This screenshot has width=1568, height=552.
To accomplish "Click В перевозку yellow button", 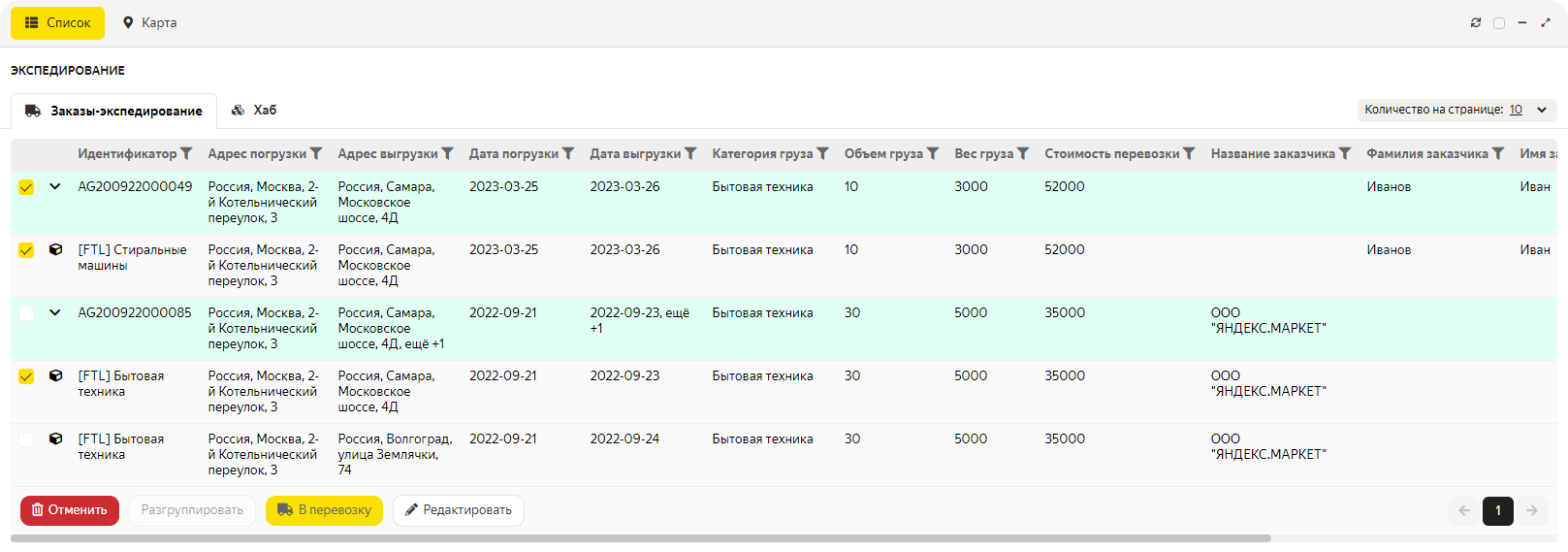I will 324,510.
